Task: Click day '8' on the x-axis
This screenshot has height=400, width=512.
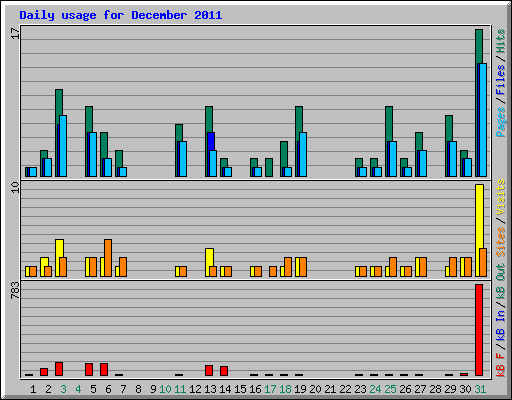Action: (138, 389)
